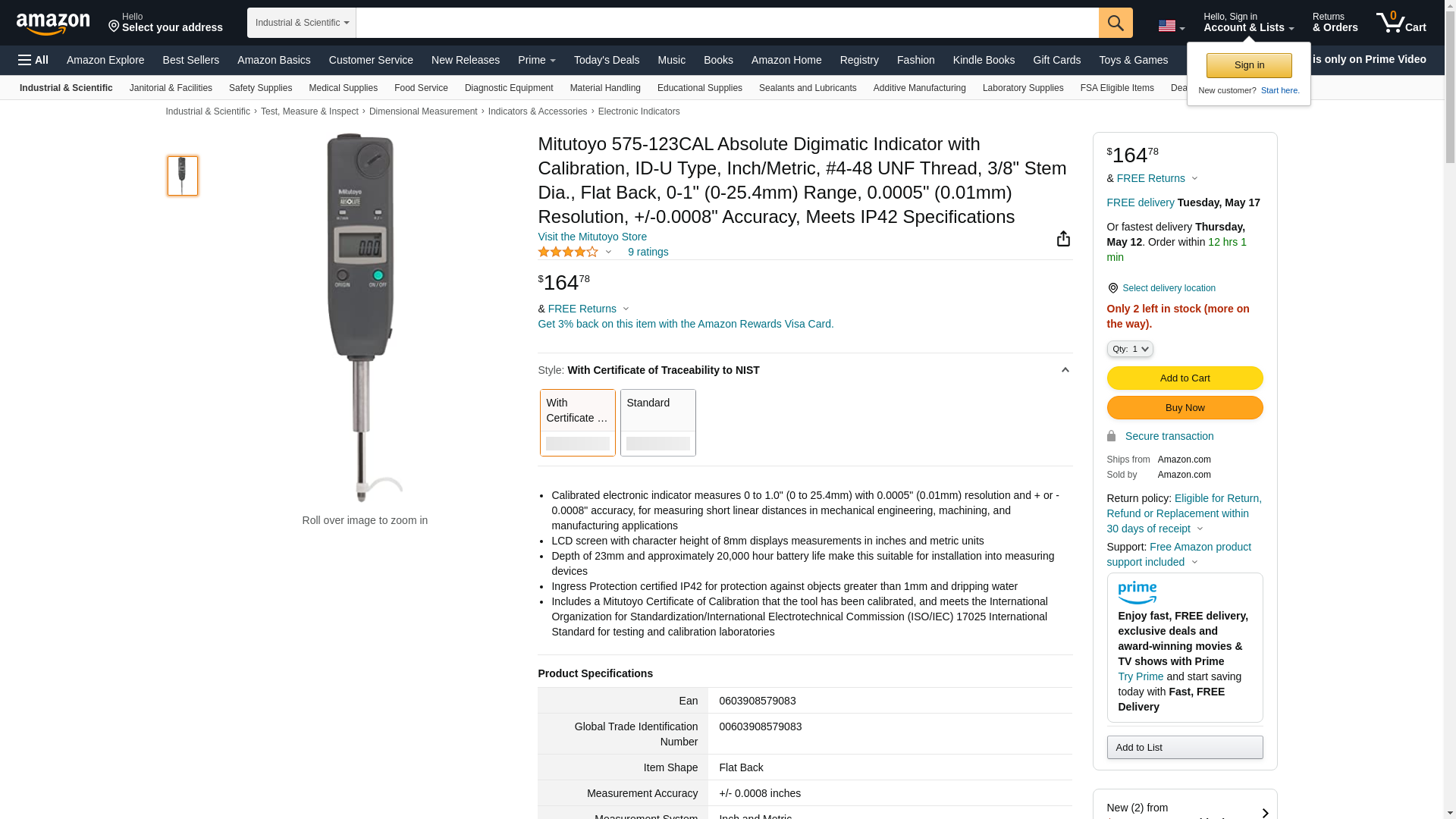The image size is (1456, 819).
Task: Visit the Mitutoyo Store link
Action: point(591,237)
